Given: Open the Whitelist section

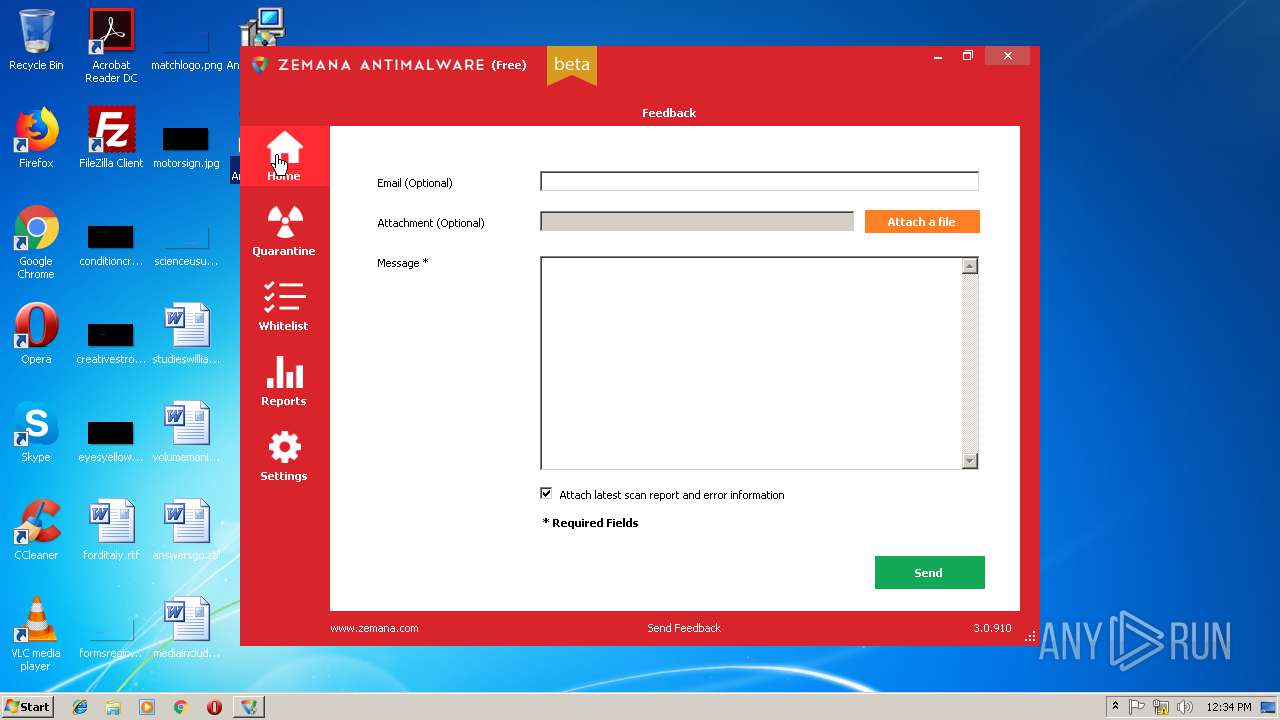Looking at the screenshot, I should point(284,306).
